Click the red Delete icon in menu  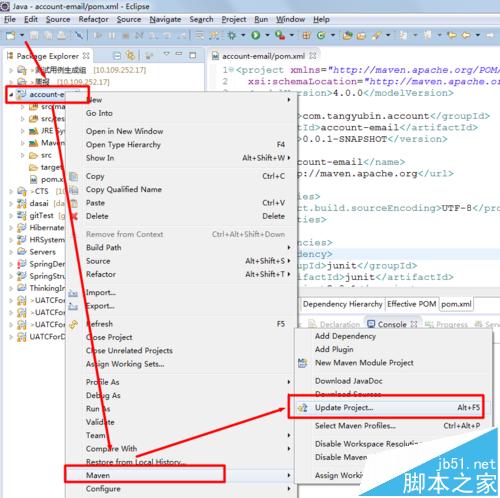point(74,216)
